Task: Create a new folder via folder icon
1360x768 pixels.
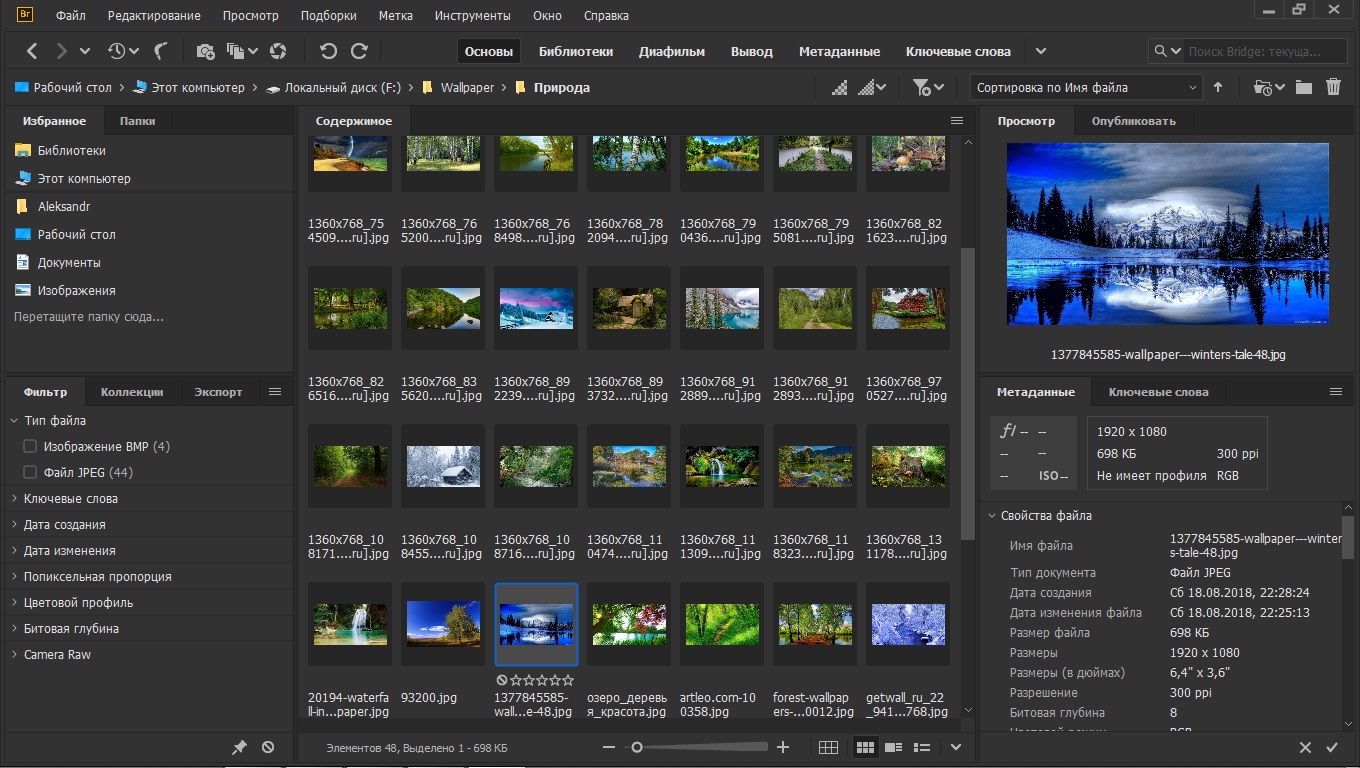Action: [x=1303, y=88]
